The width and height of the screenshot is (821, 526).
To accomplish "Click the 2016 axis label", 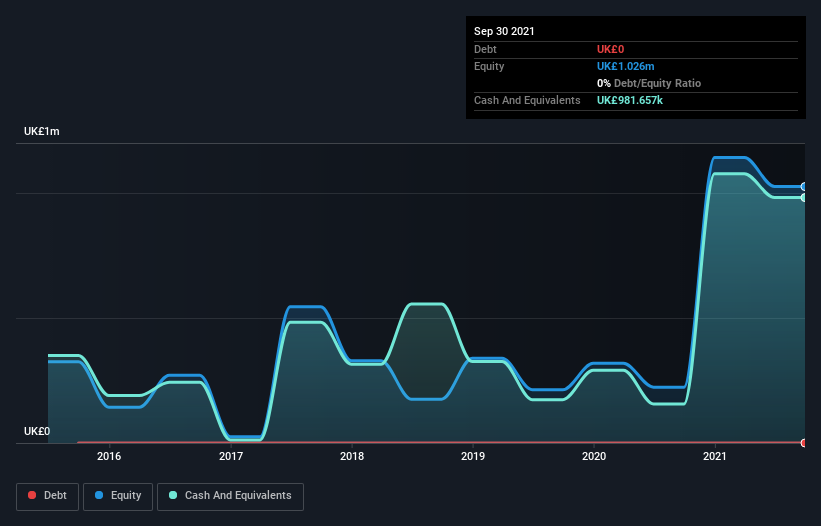I will pyautogui.click(x=109, y=456).
